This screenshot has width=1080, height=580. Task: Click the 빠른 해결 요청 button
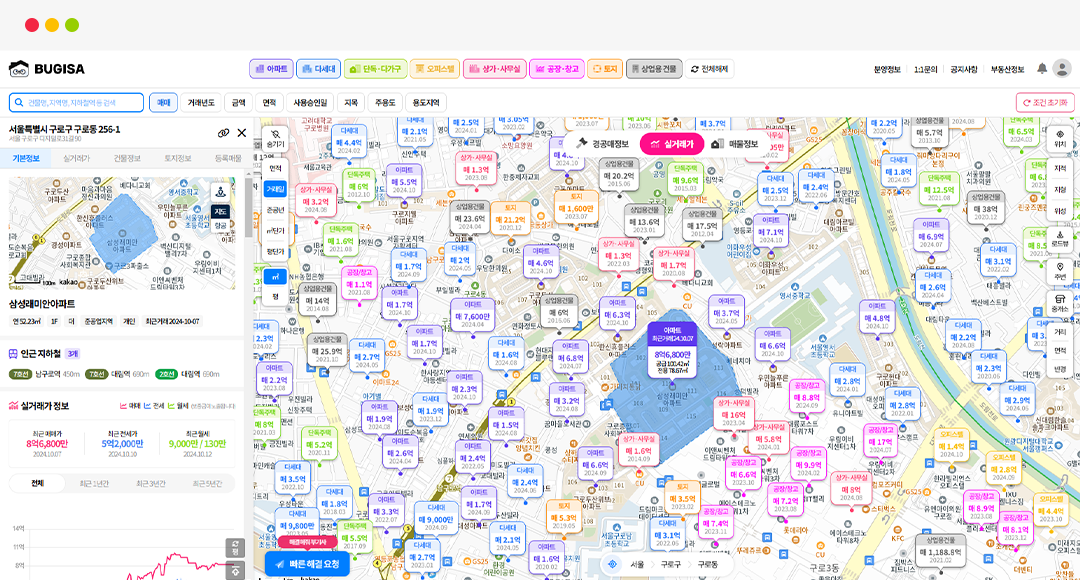(310, 564)
